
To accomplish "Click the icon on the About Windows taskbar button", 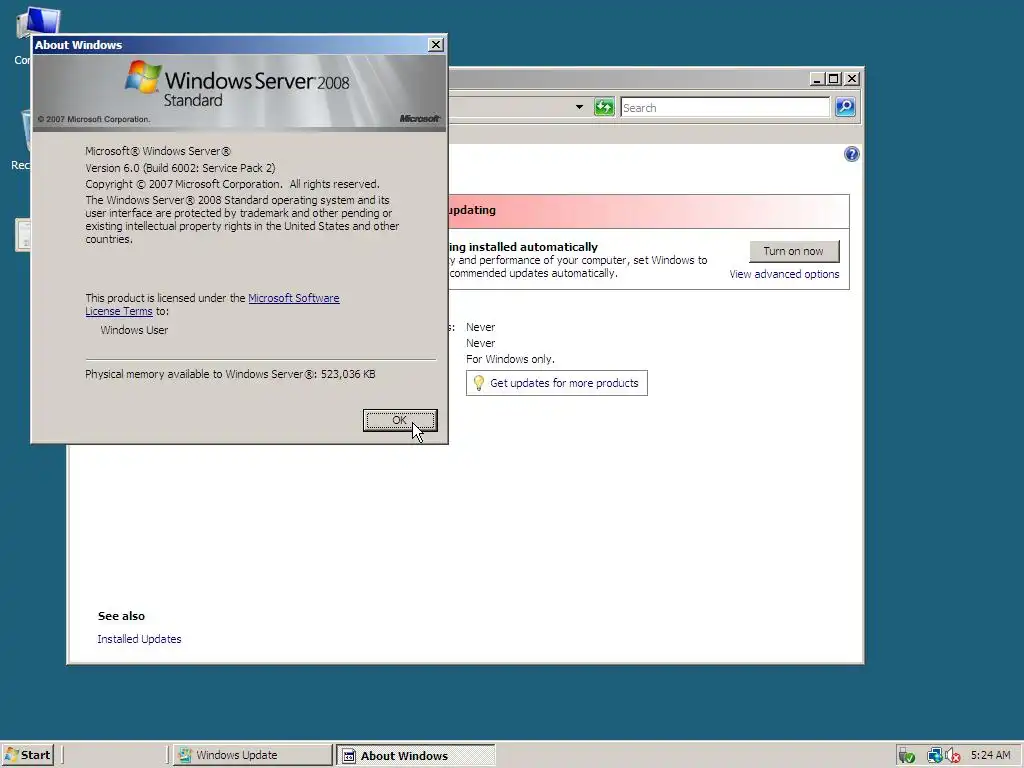I will click(x=349, y=756).
